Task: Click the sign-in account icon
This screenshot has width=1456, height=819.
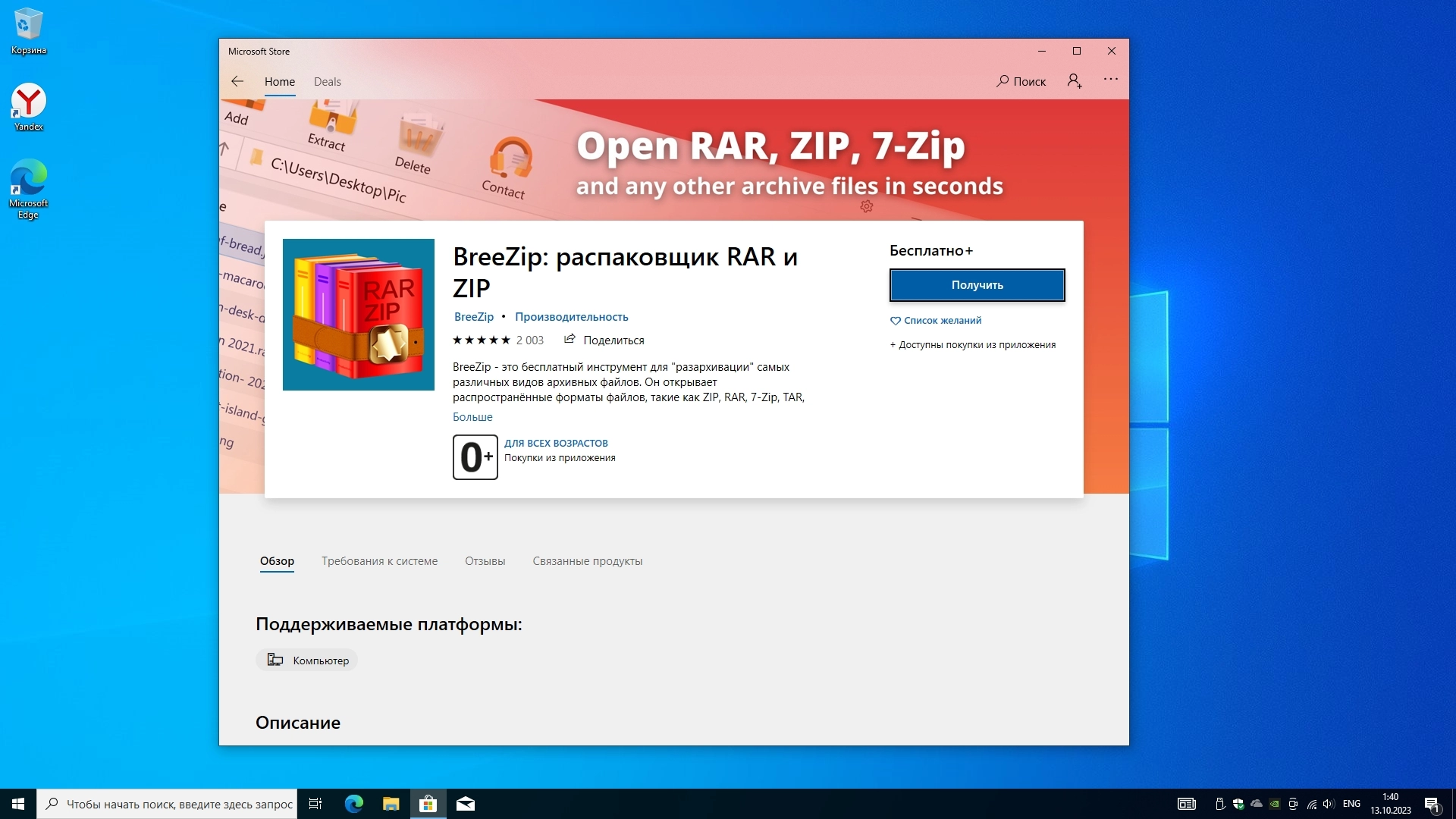Action: (1075, 80)
